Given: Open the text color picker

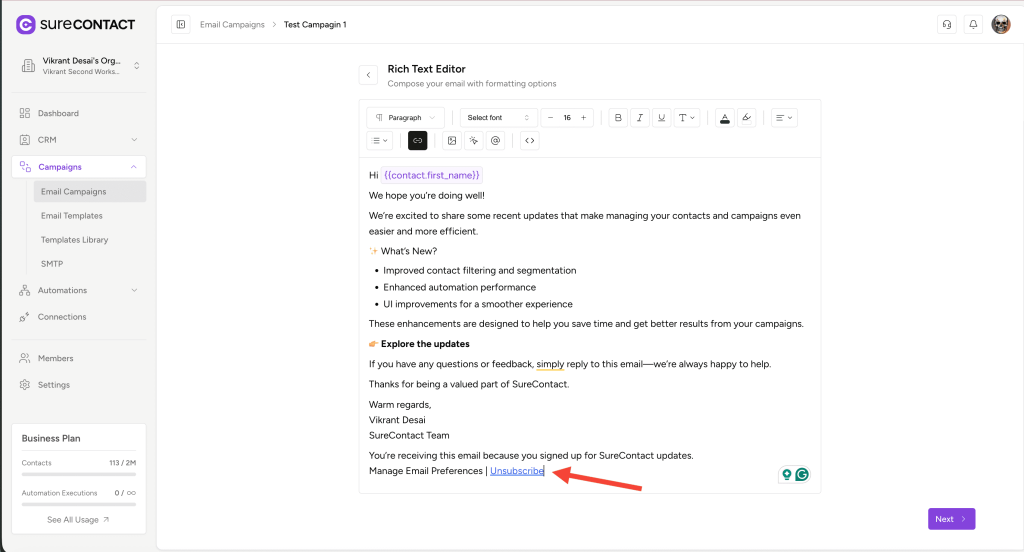Looking at the screenshot, I should point(725,118).
